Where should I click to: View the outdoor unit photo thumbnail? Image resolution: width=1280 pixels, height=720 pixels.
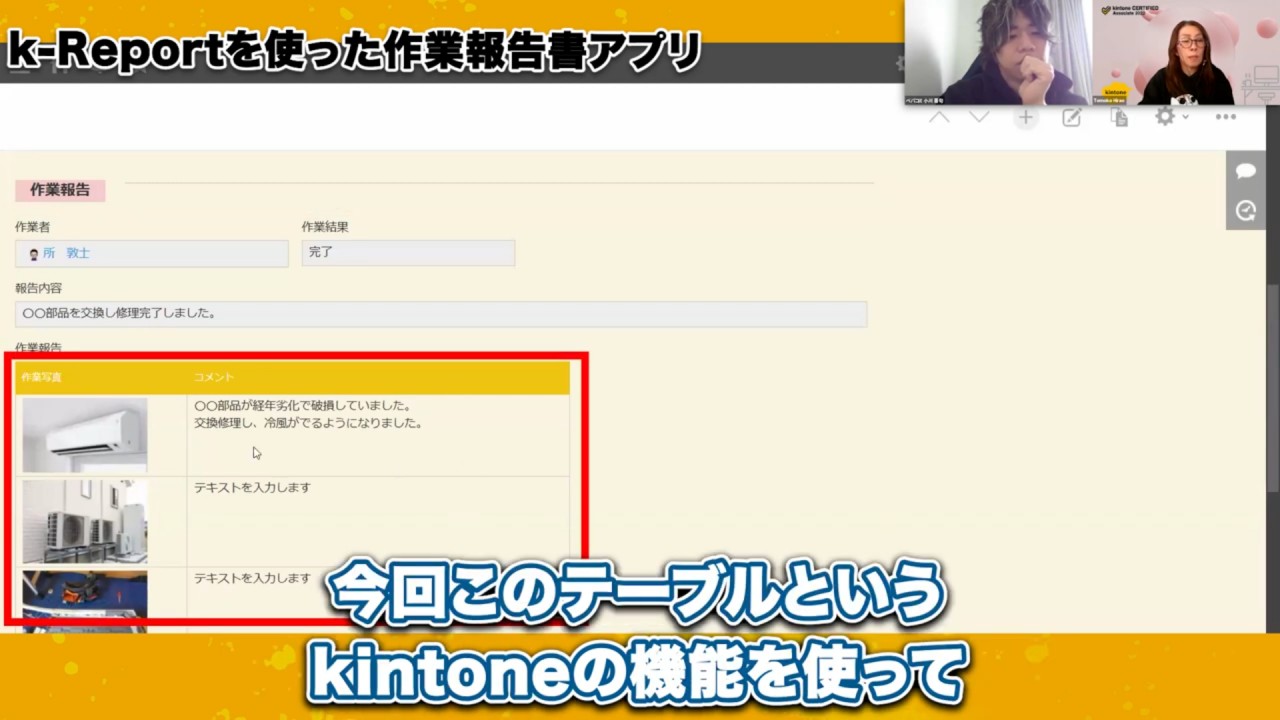84,519
